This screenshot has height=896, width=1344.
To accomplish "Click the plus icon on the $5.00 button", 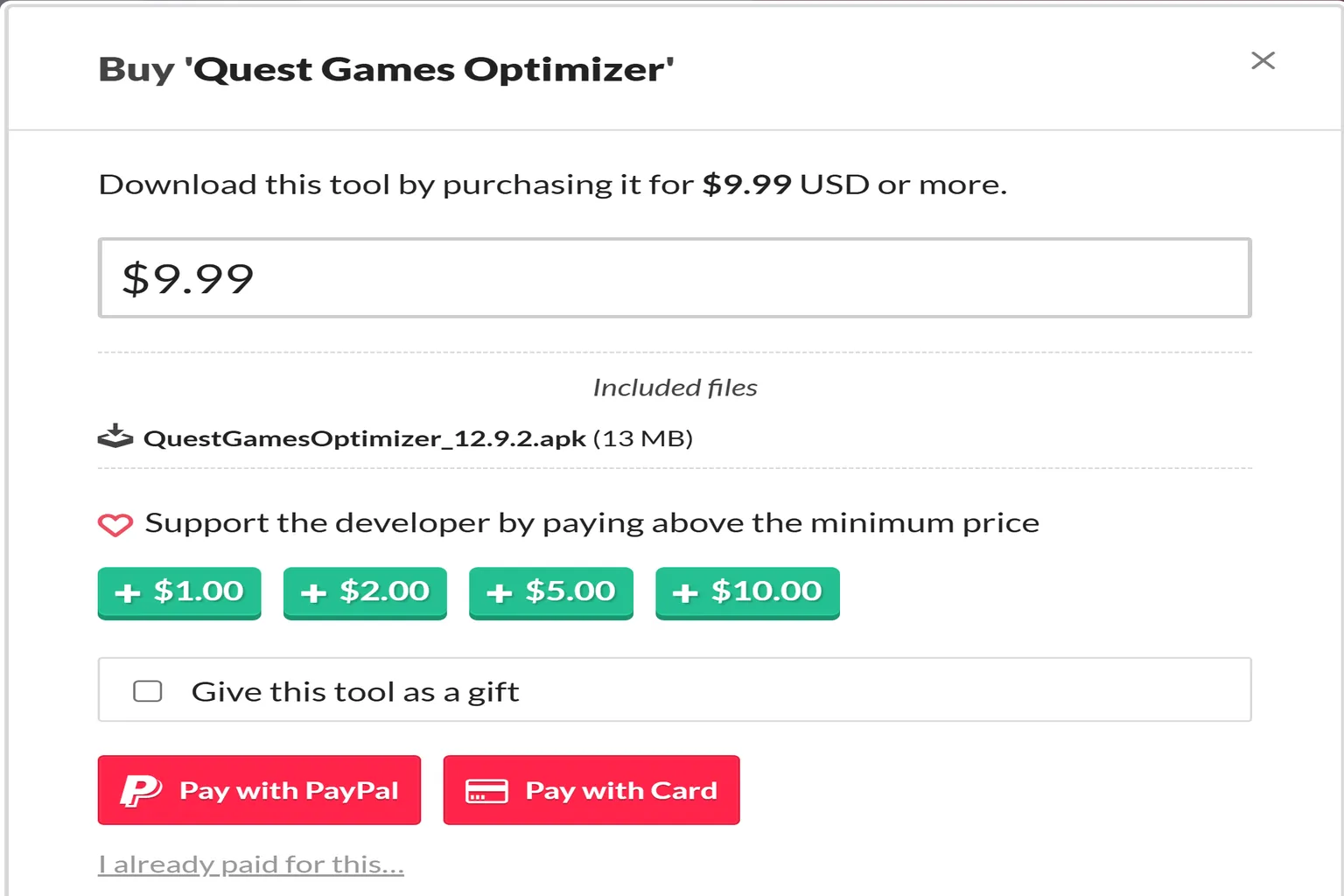I will coord(499,591).
